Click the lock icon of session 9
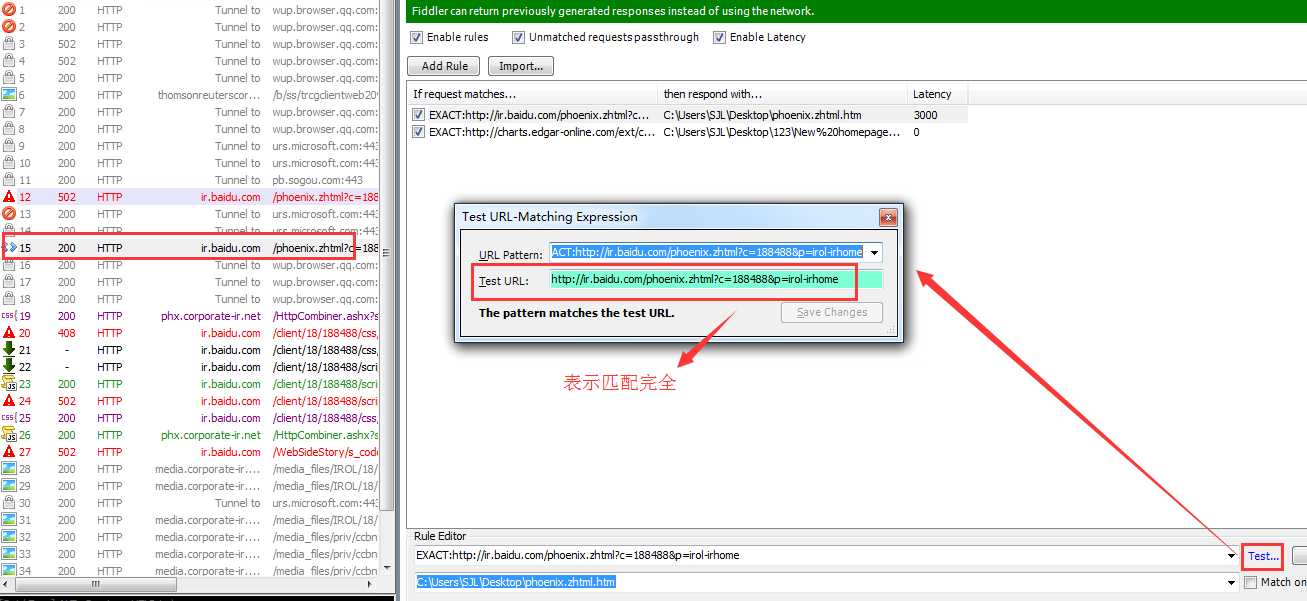1307x601 pixels. pos(9,146)
